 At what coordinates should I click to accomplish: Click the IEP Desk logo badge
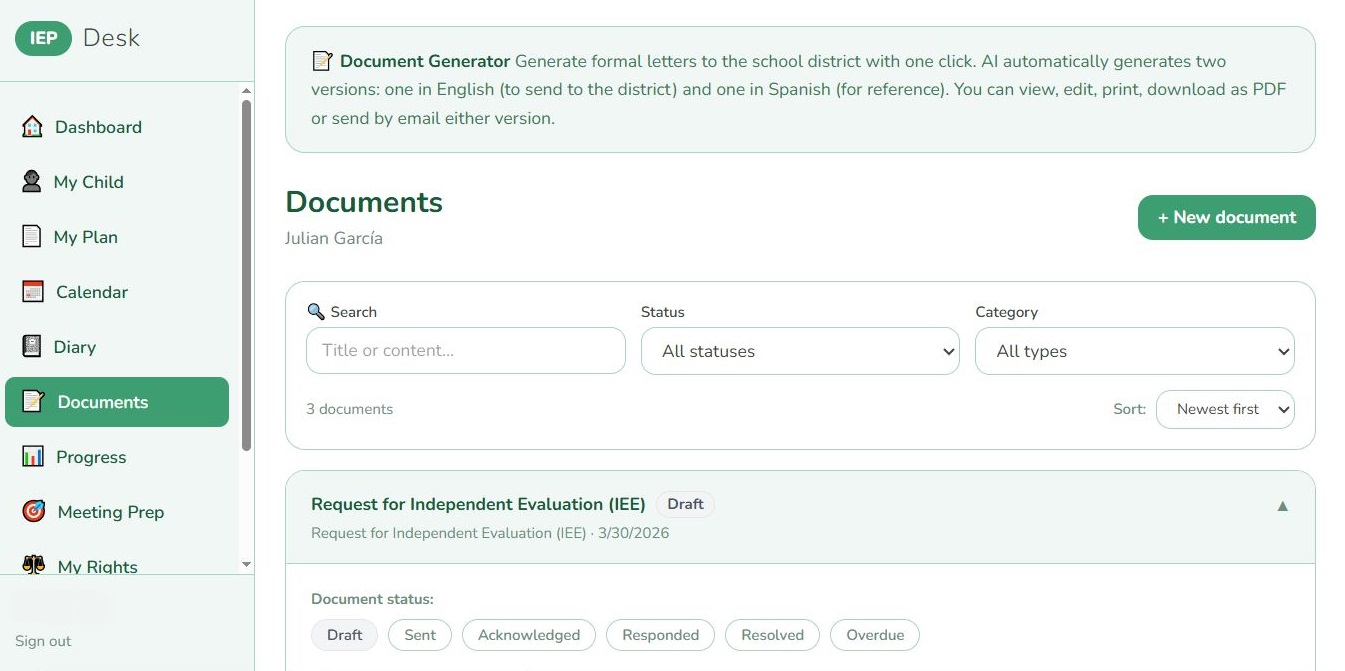pos(41,38)
